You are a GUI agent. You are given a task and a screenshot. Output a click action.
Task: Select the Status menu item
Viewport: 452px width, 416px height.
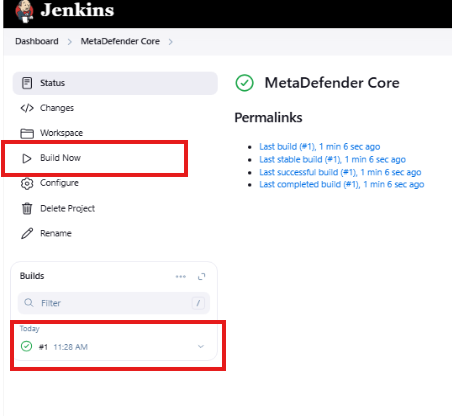[115, 83]
